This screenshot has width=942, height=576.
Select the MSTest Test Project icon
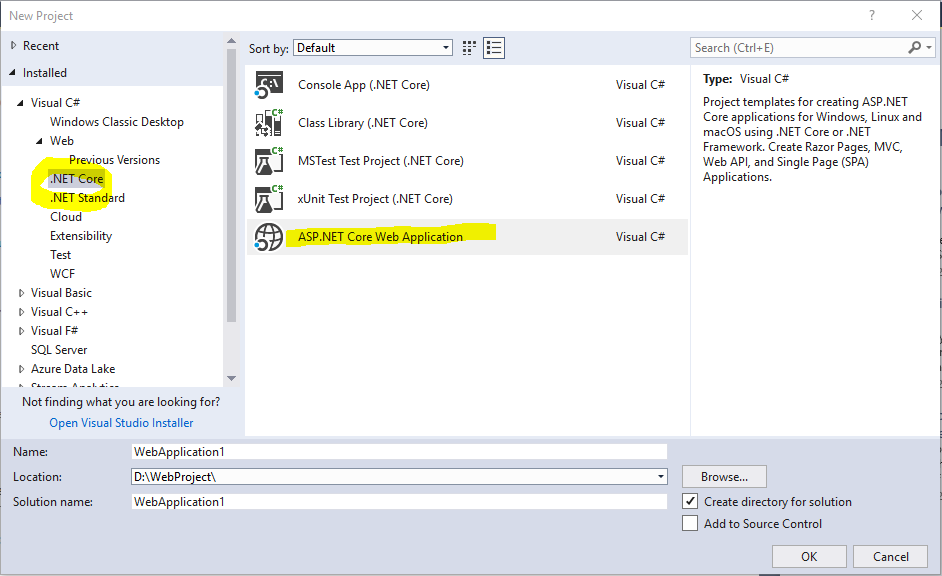pos(269,161)
